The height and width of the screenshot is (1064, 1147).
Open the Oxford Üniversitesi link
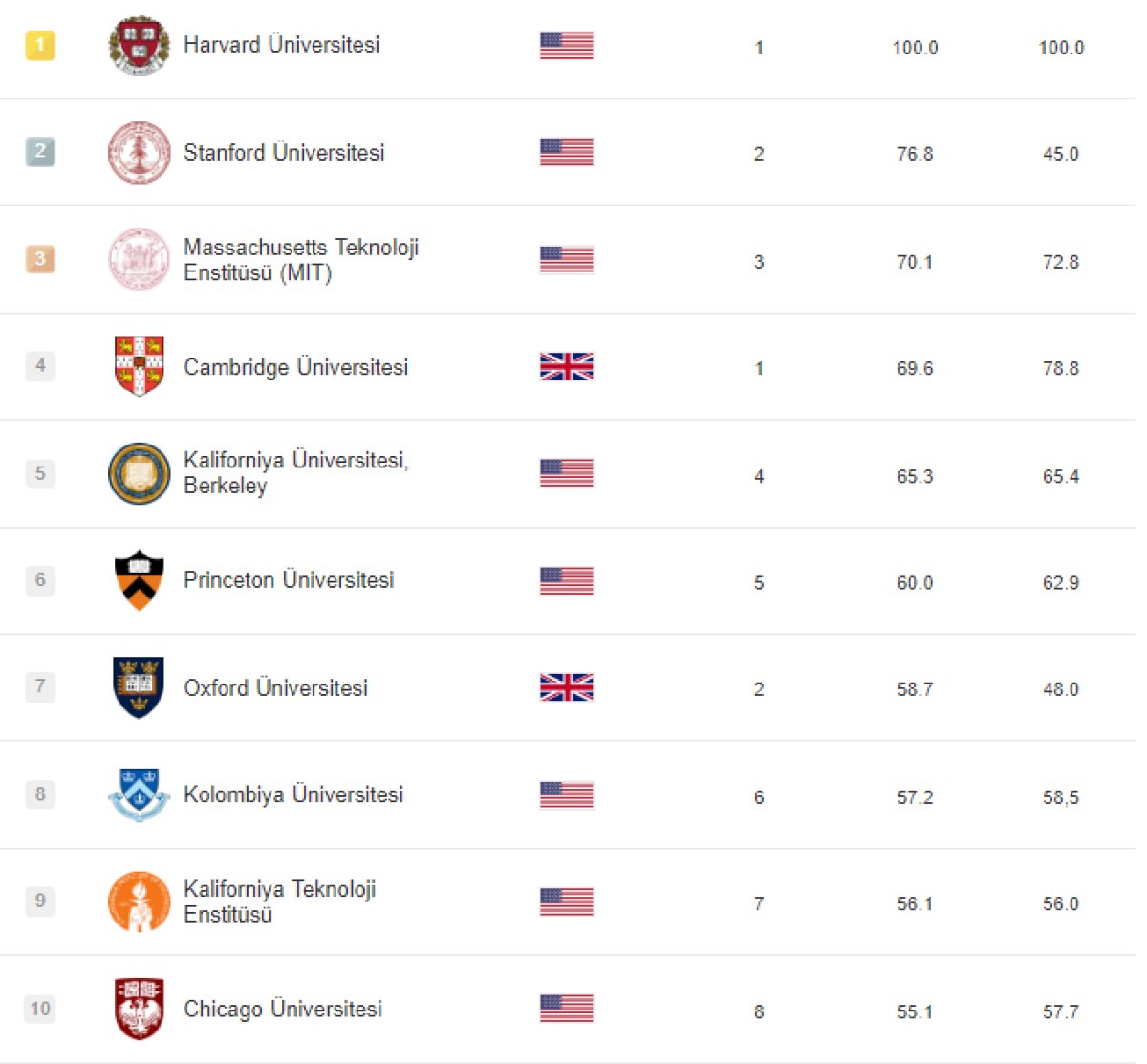tap(275, 688)
